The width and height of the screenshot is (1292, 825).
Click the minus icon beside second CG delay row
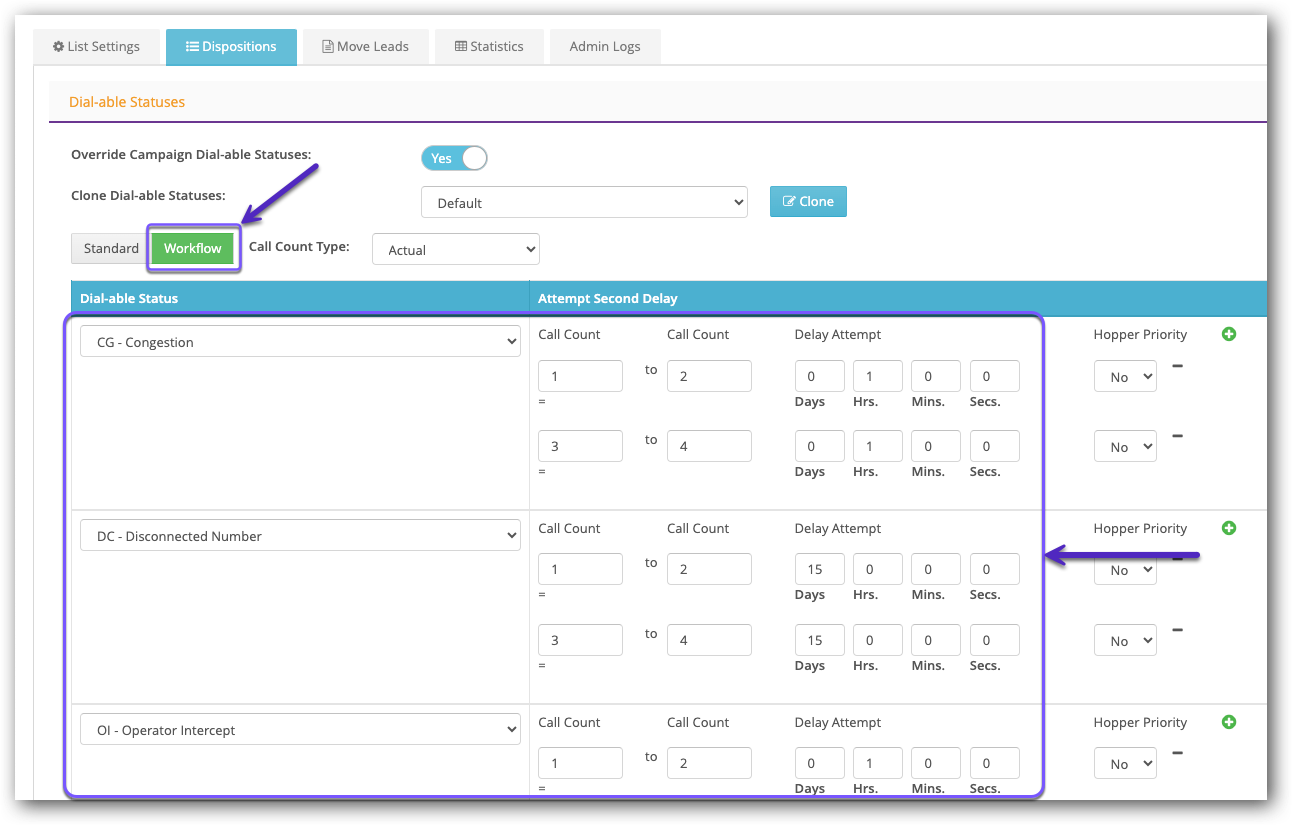tap(1178, 435)
